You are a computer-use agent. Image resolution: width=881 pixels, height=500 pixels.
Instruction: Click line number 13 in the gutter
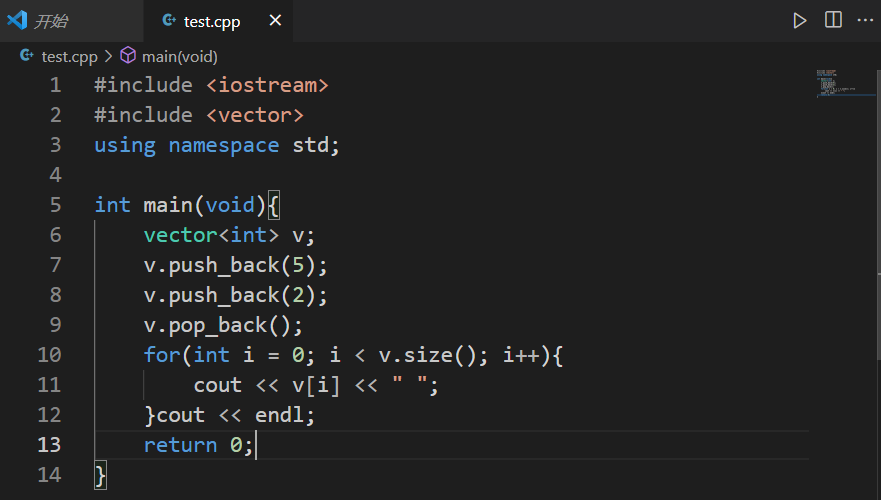(49, 445)
